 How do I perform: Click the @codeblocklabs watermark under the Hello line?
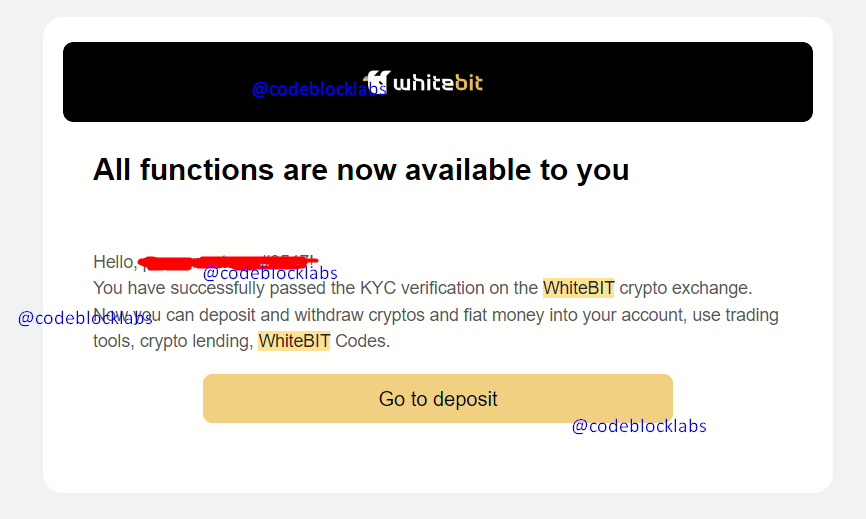270,273
